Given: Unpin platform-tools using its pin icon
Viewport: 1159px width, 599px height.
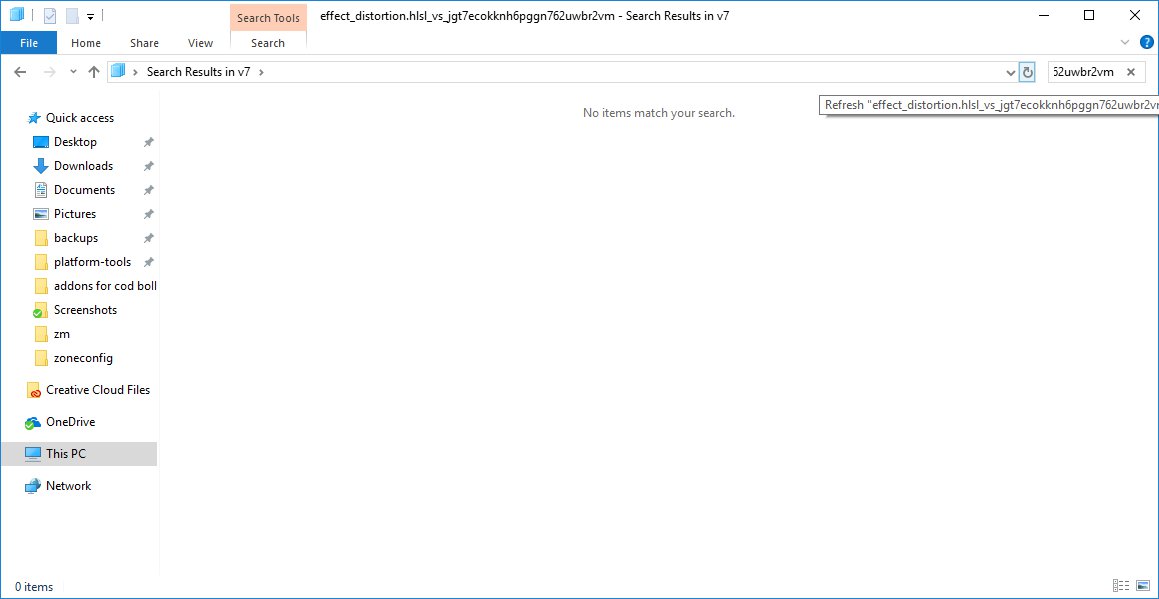Looking at the screenshot, I should pos(149,262).
